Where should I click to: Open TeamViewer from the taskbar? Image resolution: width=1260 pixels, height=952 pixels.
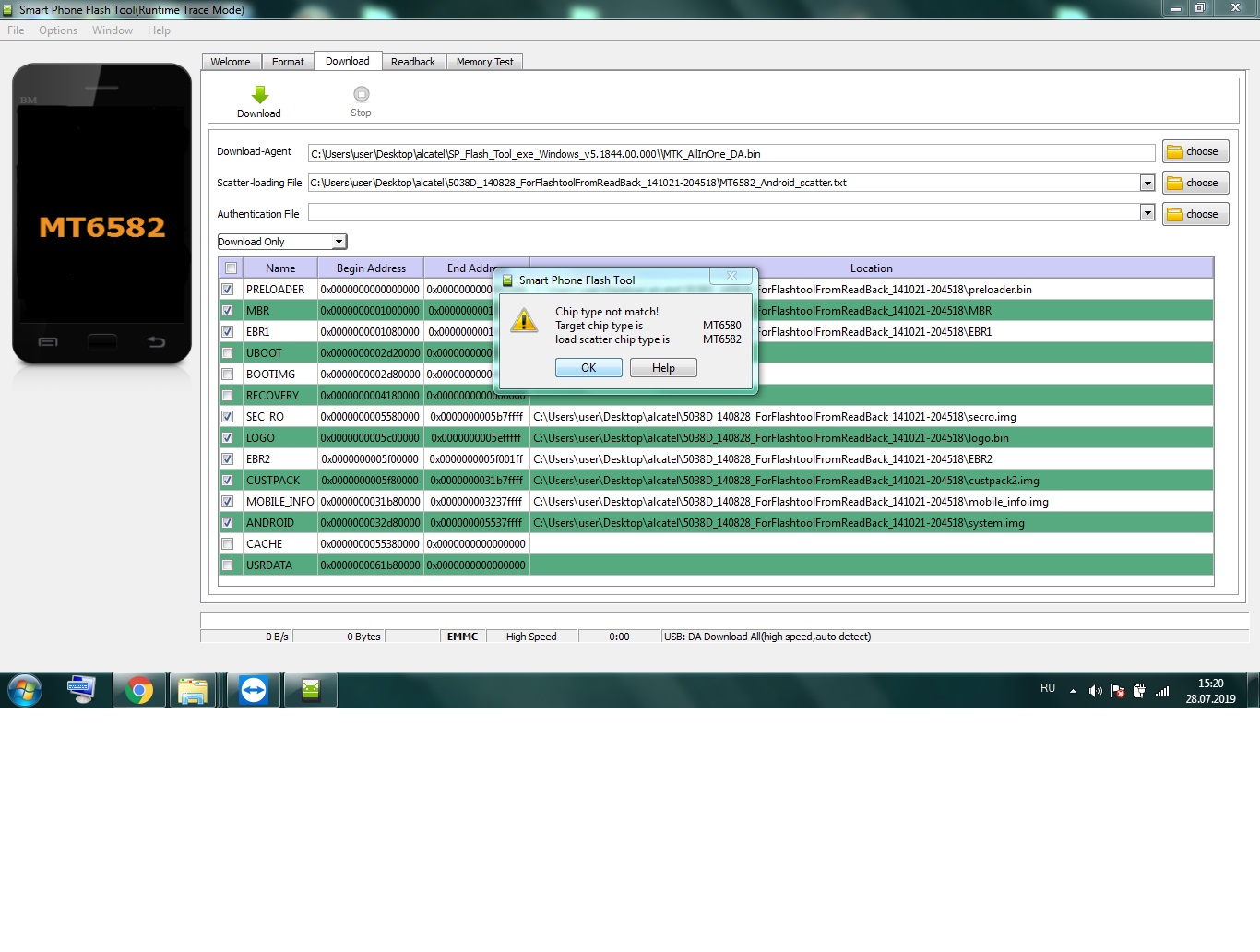pos(254,690)
